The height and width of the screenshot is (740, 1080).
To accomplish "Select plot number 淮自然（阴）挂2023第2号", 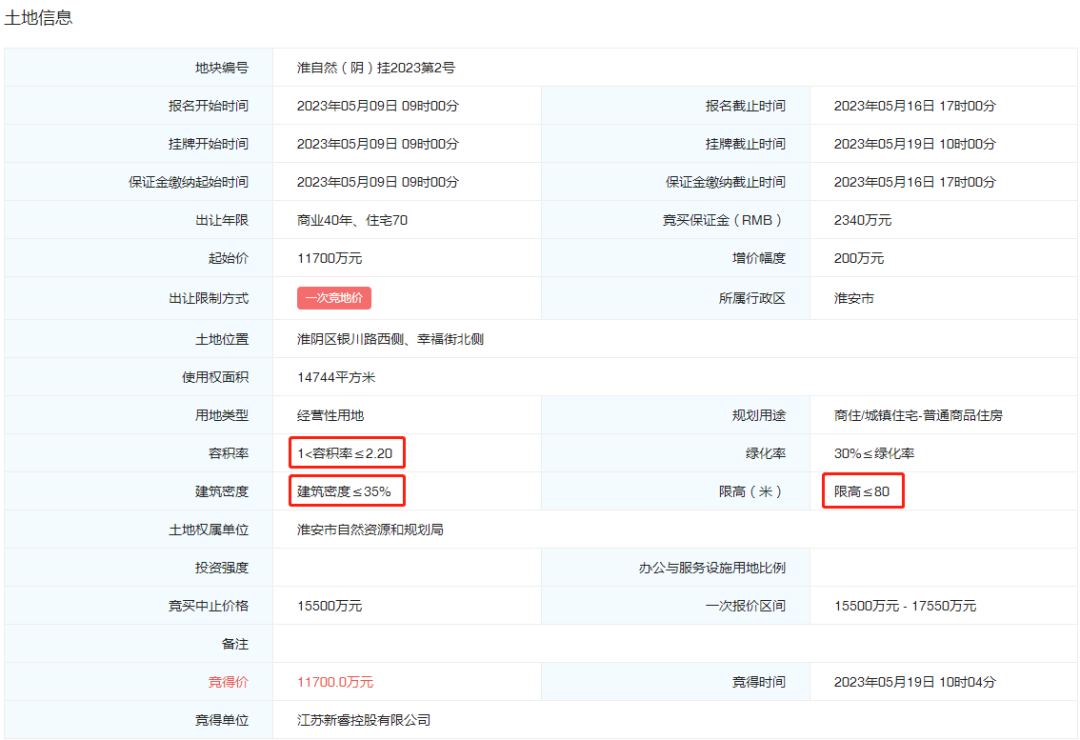I will click(376, 68).
